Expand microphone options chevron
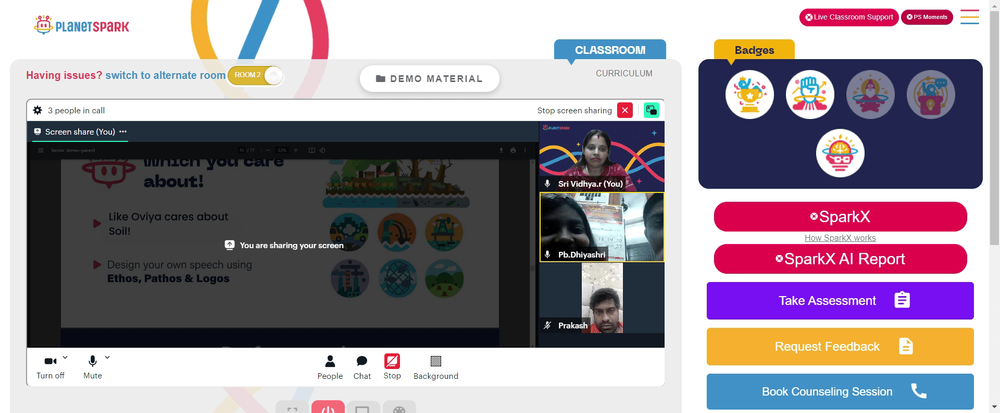The image size is (1000, 413). (x=107, y=357)
